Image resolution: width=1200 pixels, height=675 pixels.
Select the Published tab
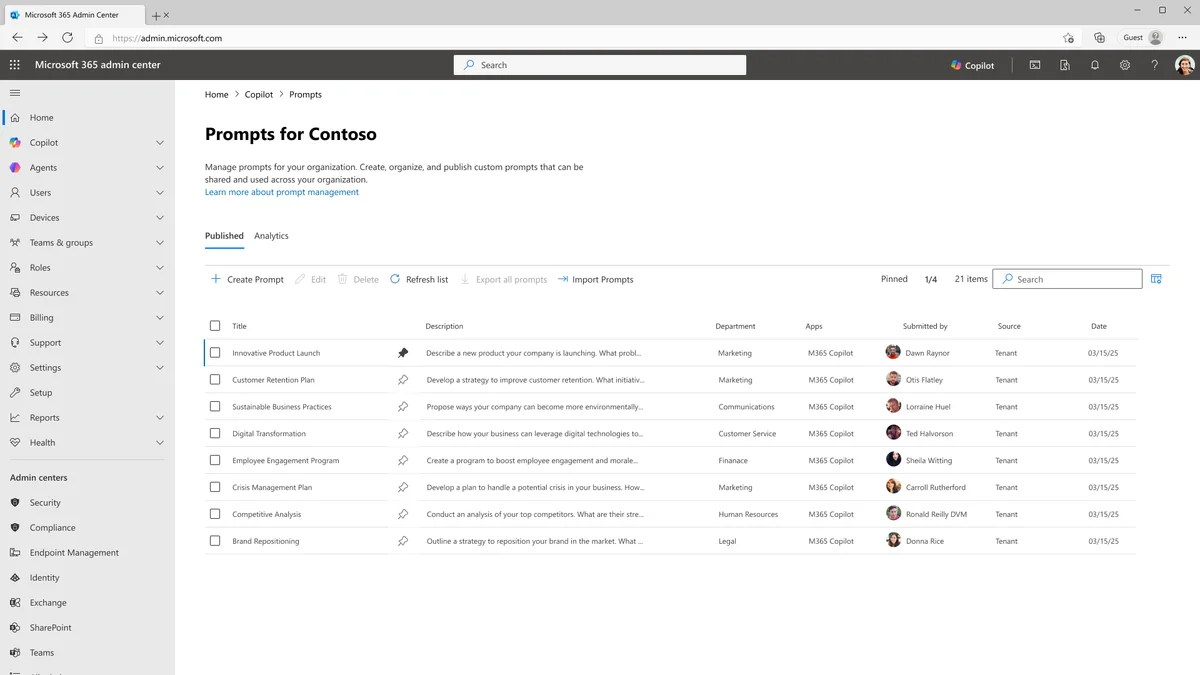click(x=224, y=236)
